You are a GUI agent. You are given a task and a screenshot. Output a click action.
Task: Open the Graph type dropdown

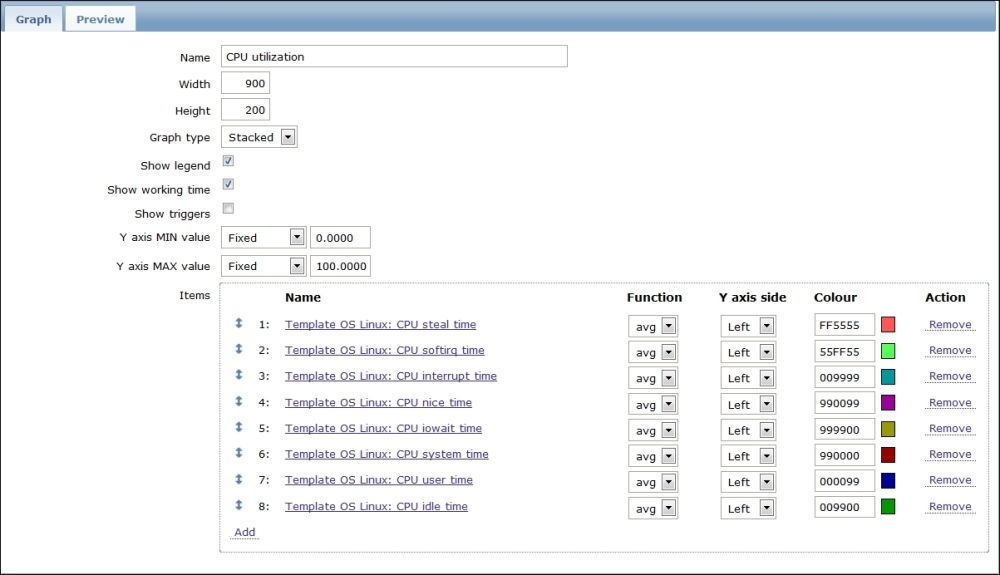click(259, 137)
